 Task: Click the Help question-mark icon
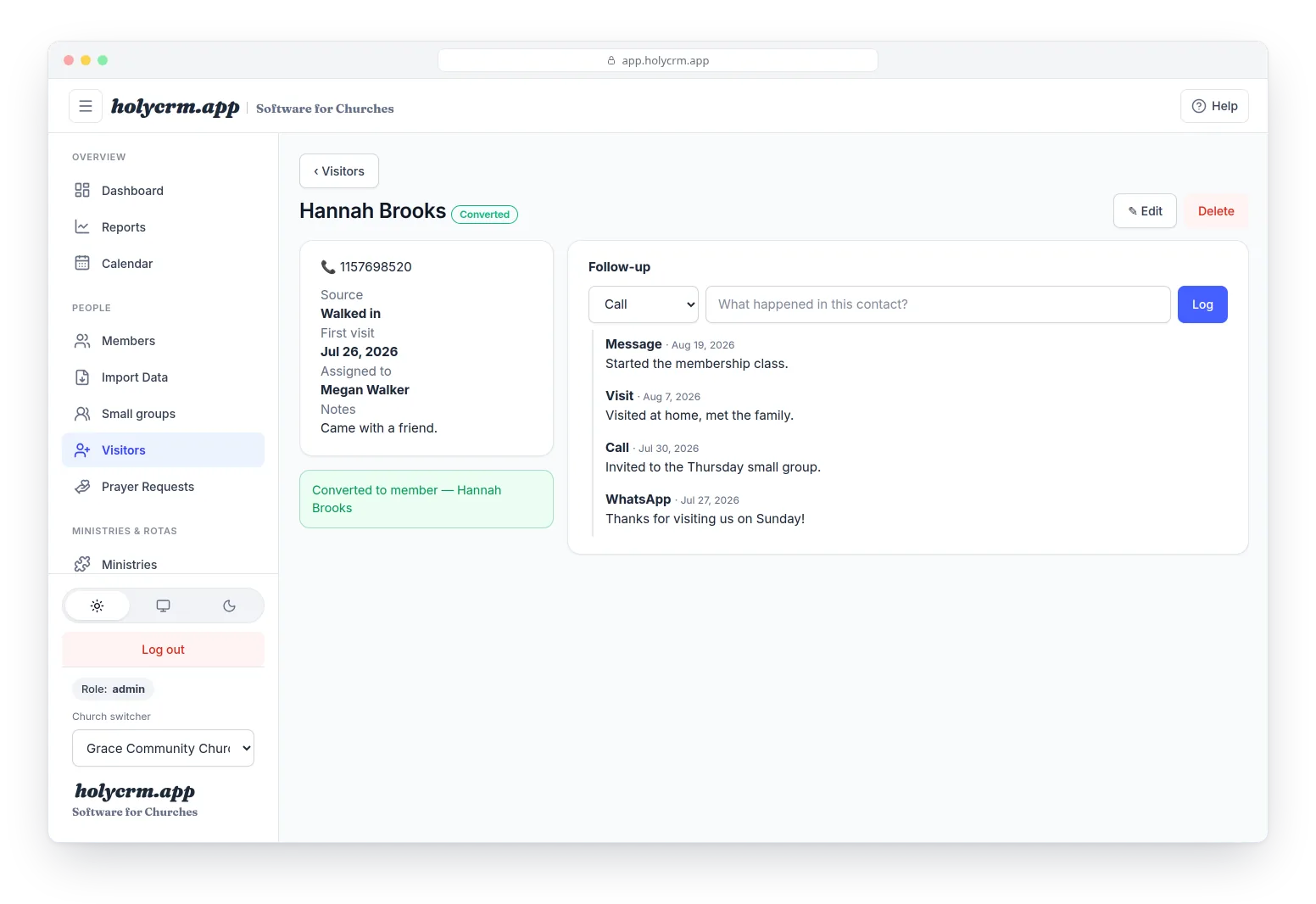[1199, 106]
